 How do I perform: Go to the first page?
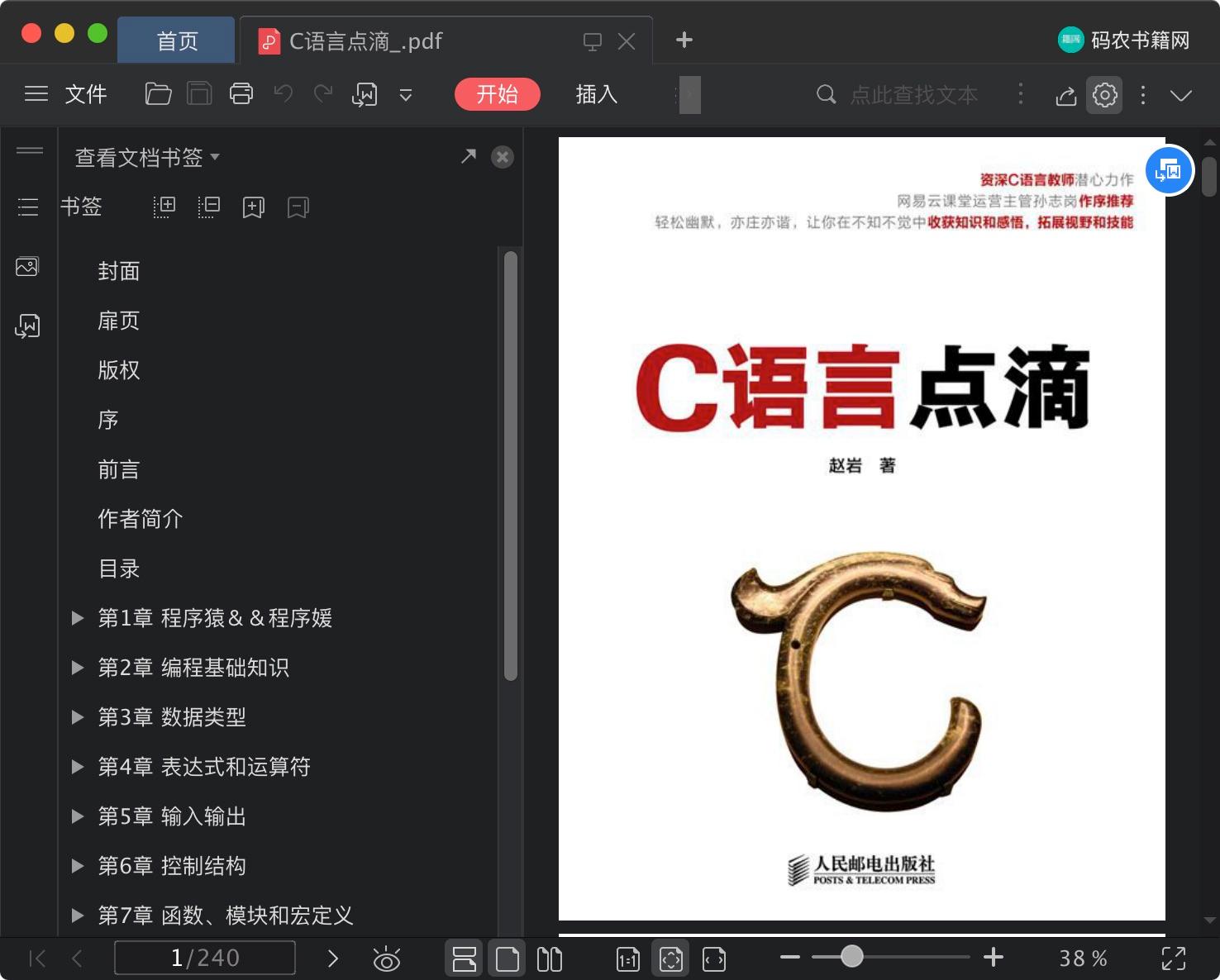(x=37, y=959)
